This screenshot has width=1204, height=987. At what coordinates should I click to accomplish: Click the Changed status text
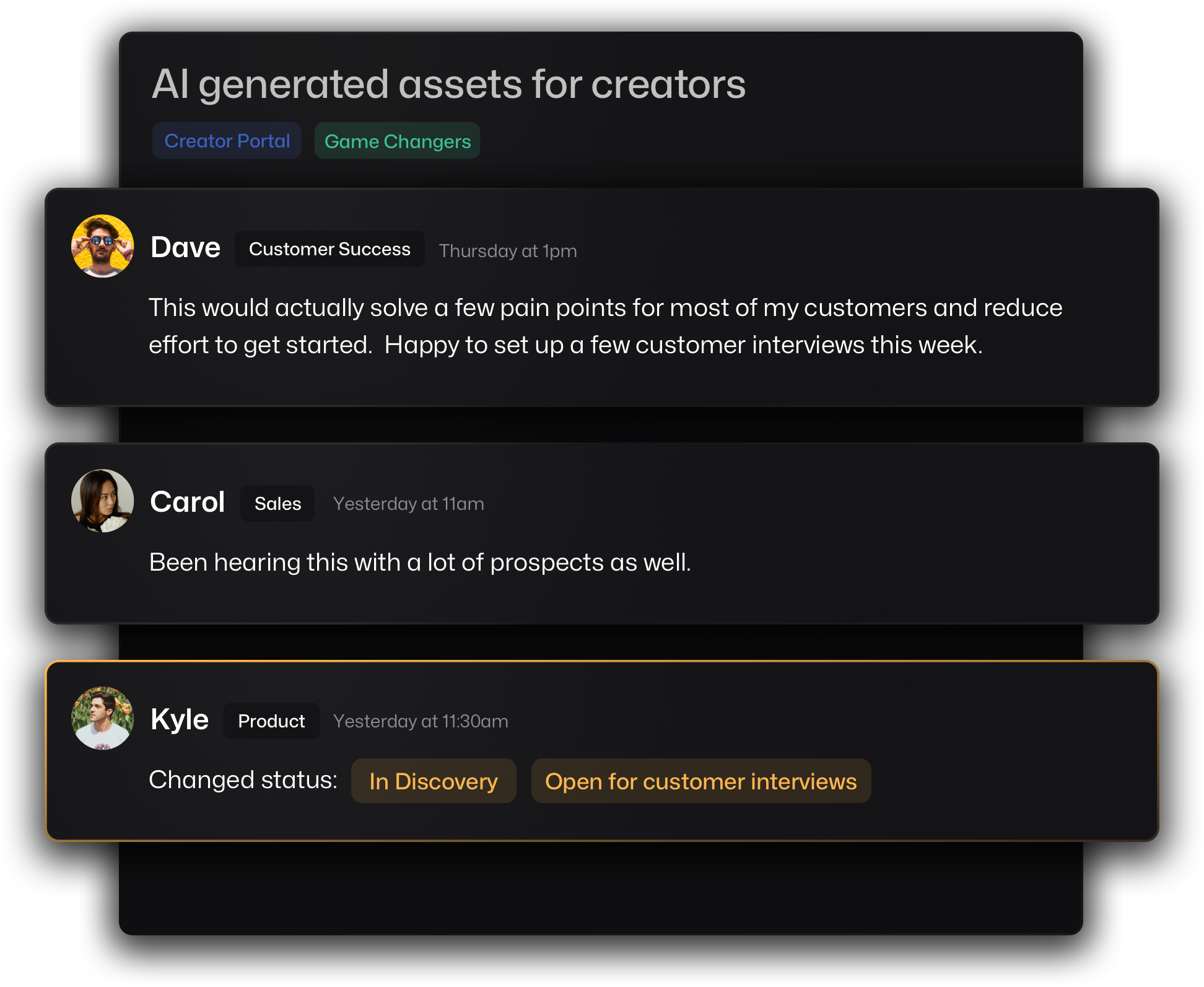coord(243,780)
